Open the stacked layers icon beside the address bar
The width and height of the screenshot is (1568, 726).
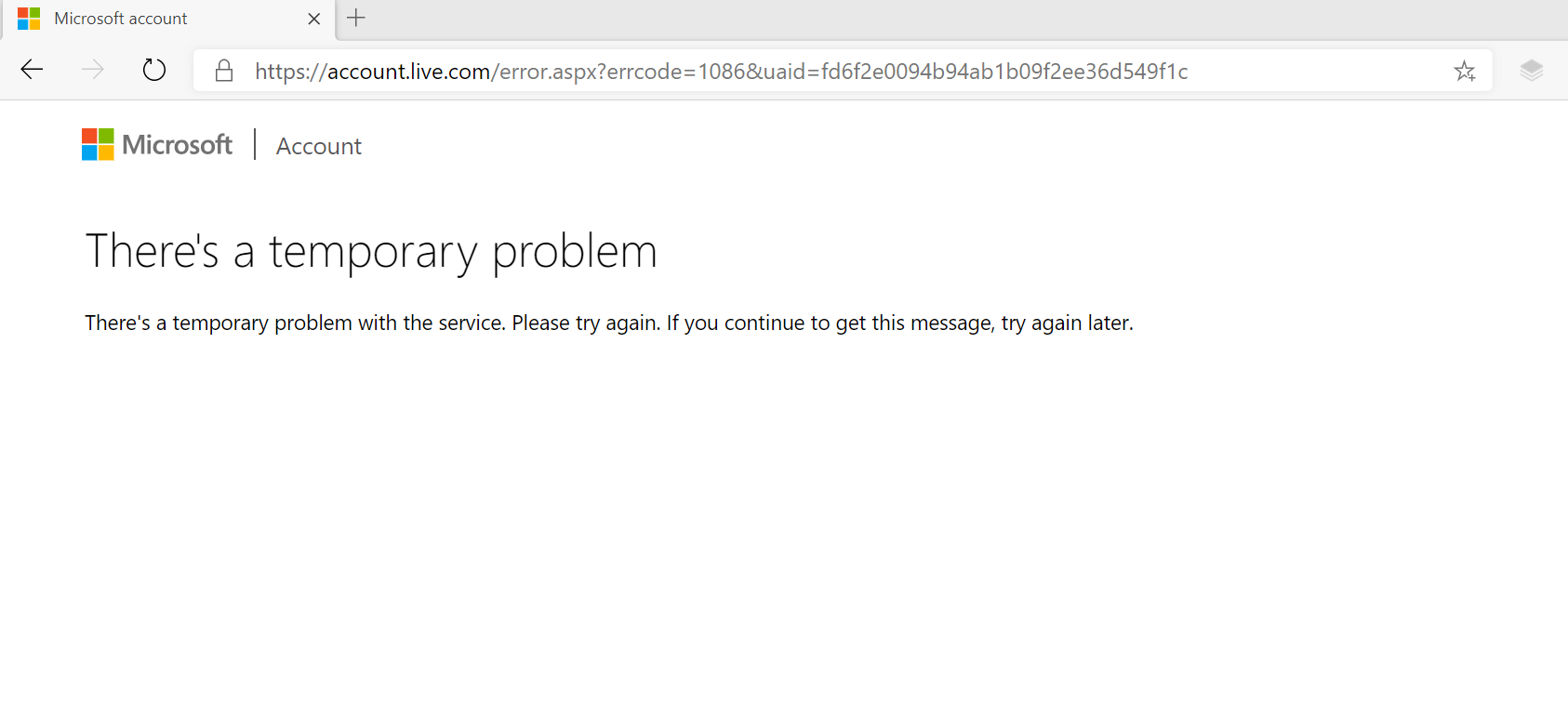tap(1532, 70)
